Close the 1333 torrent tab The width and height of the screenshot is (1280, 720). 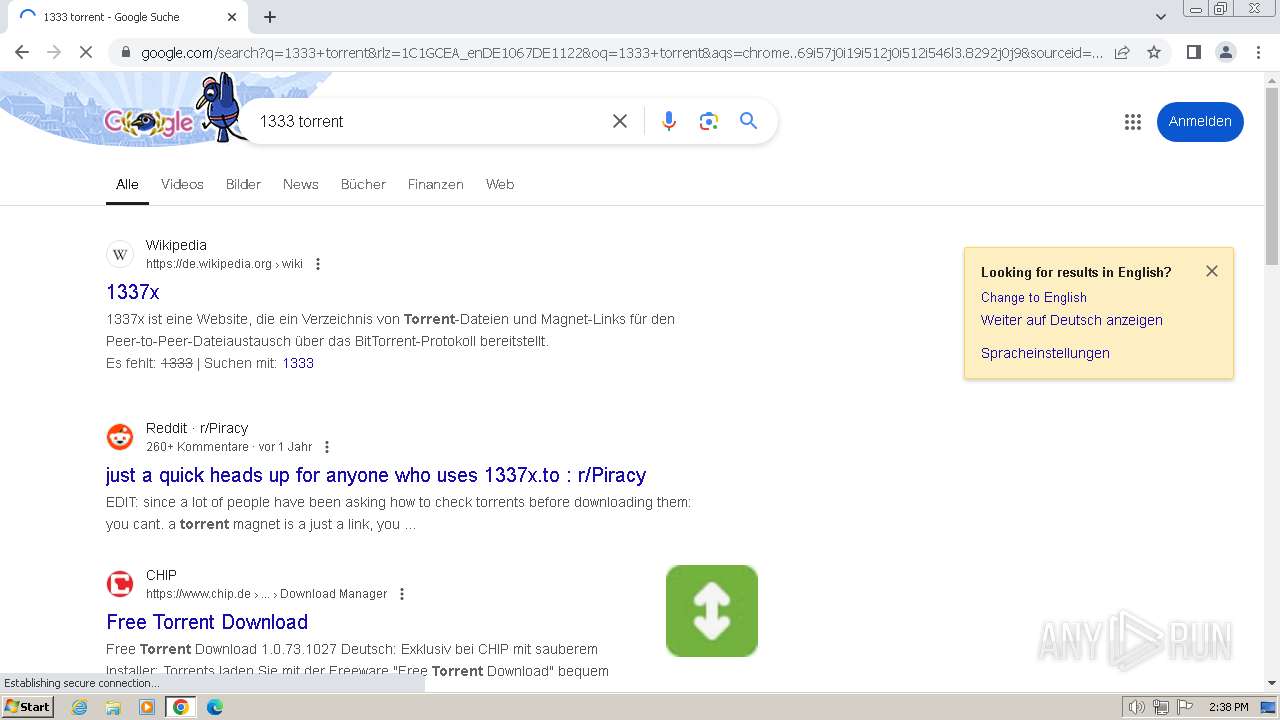click(232, 17)
